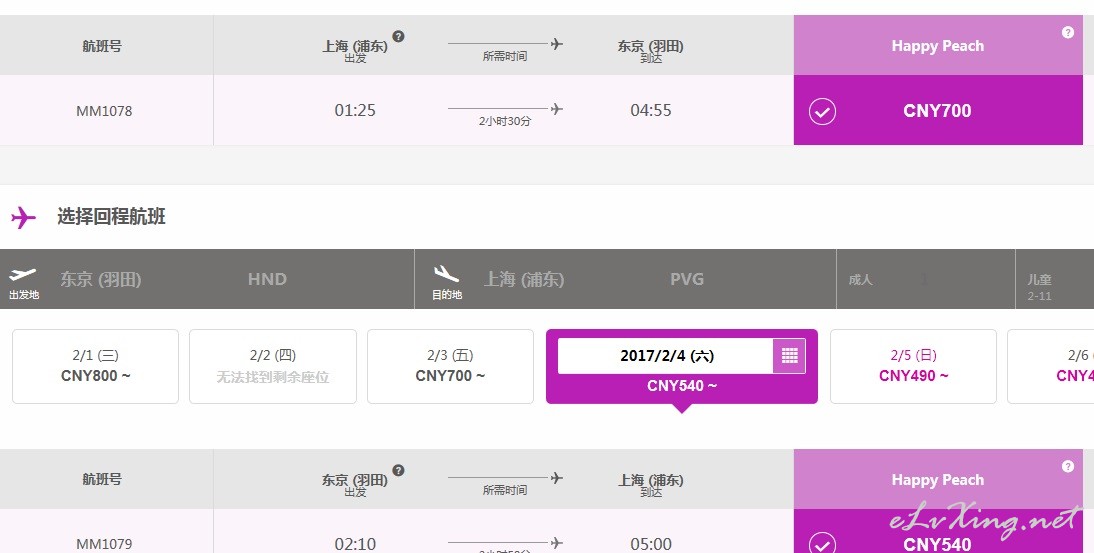The width and height of the screenshot is (1094, 553).
Task: Open the calendar icon beside 2017/2/4
Action: [789, 356]
